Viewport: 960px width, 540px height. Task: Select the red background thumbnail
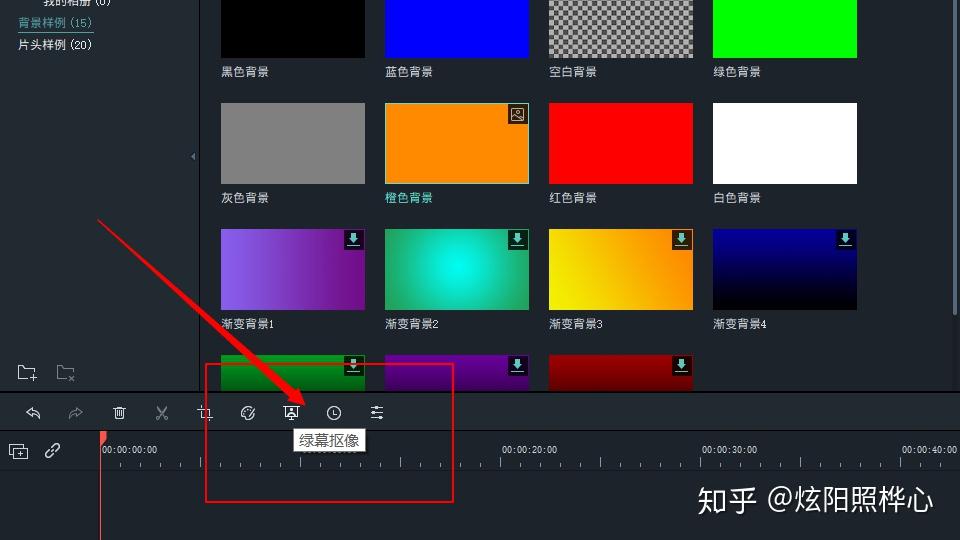[x=621, y=143]
